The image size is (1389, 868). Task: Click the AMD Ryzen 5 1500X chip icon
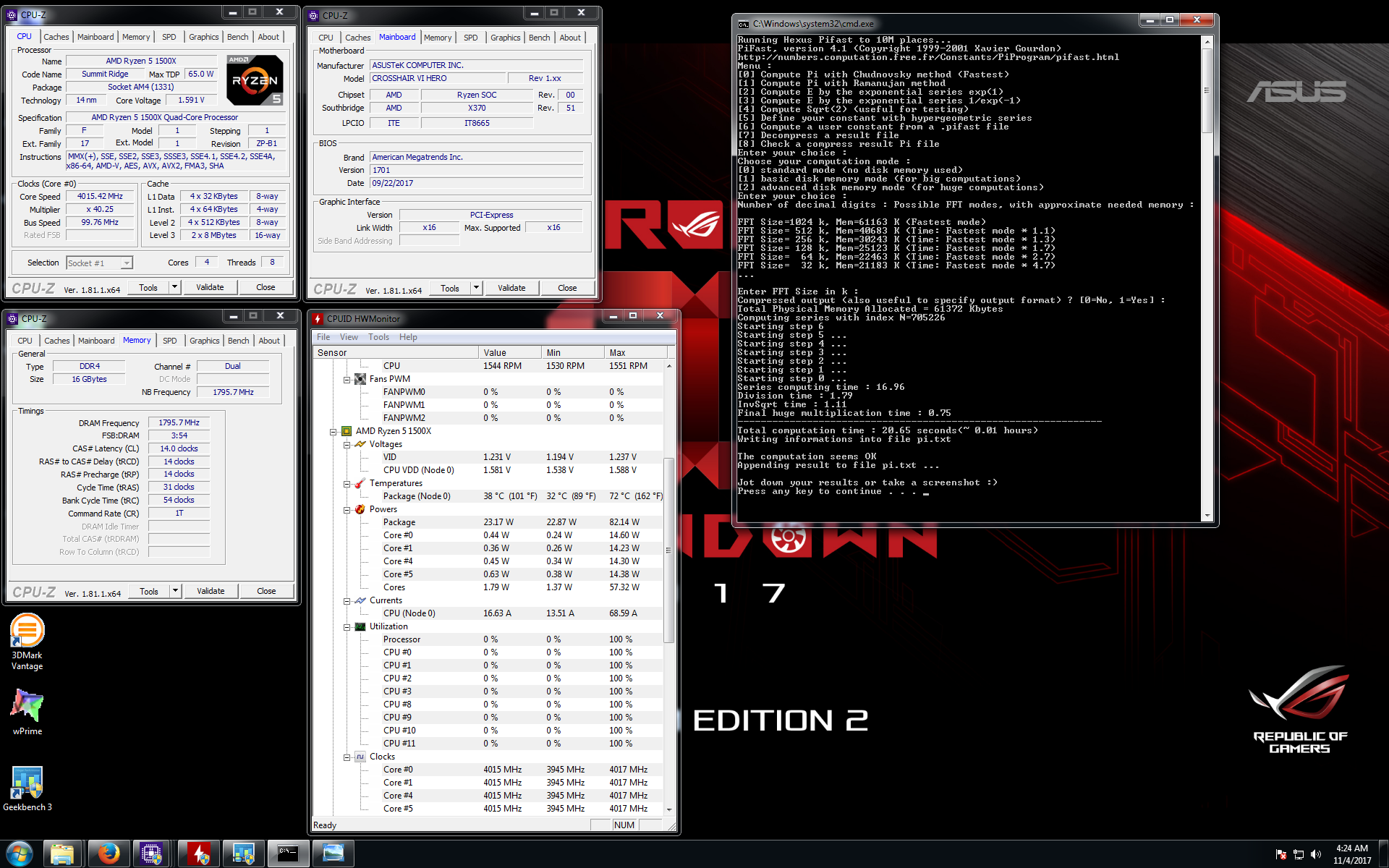pyautogui.click(x=347, y=431)
